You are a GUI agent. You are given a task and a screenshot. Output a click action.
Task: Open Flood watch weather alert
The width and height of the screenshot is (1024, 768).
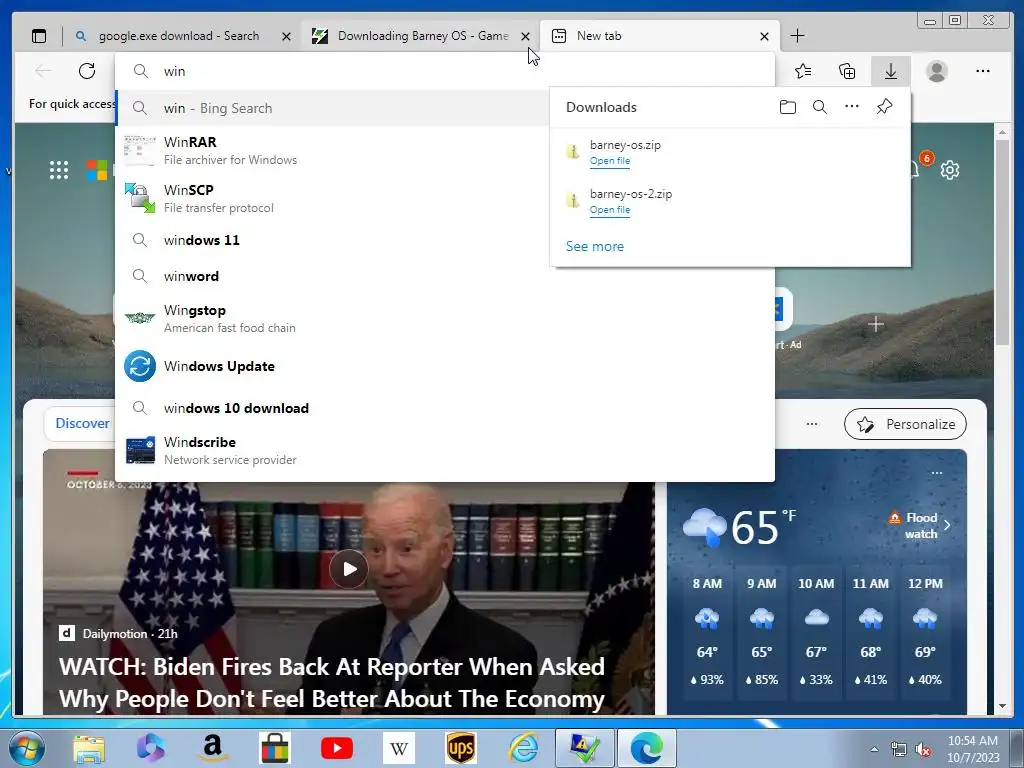[x=920, y=525]
